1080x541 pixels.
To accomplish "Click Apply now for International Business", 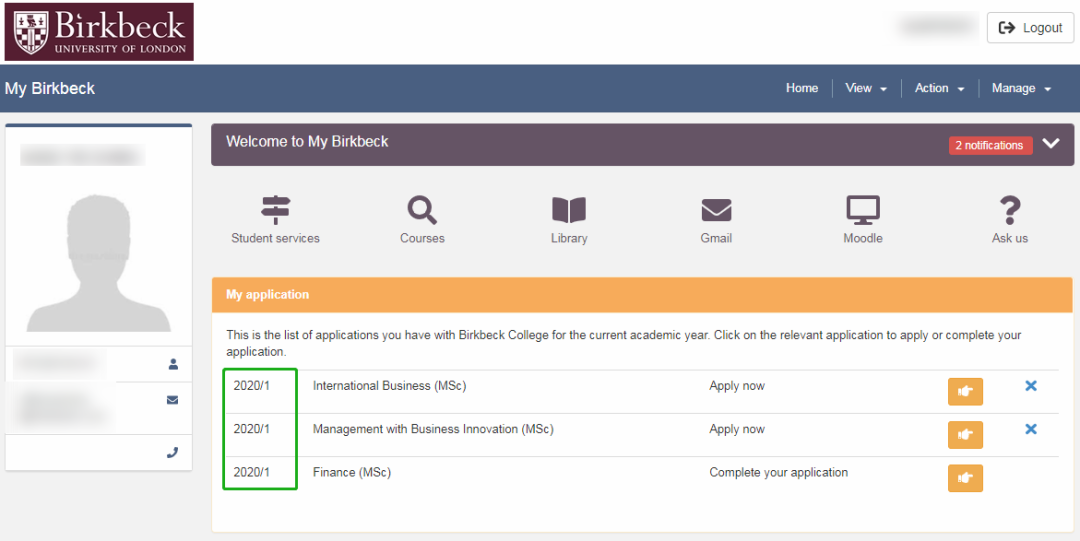I will click(x=737, y=386).
